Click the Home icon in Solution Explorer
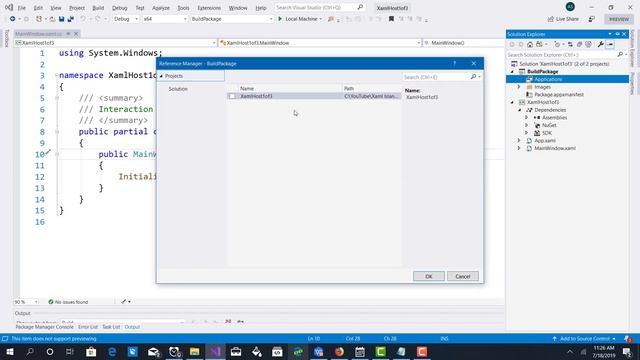The width and height of the screenshot is (640, 360). coord(530,44)
